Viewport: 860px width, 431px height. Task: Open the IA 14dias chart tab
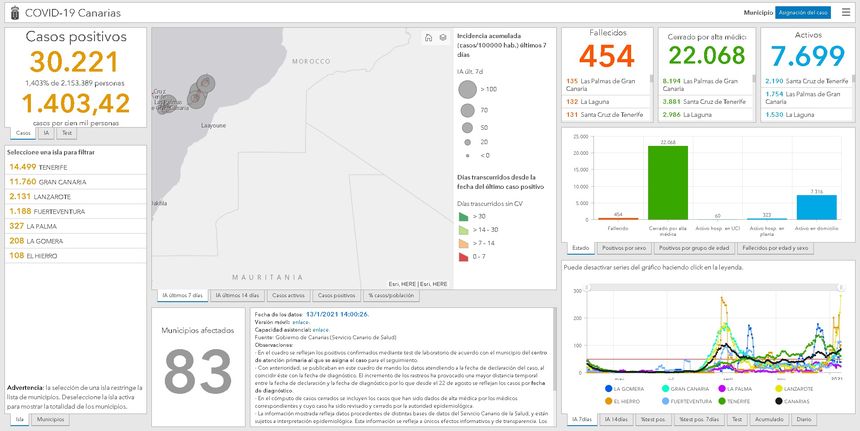click(617, 420)
